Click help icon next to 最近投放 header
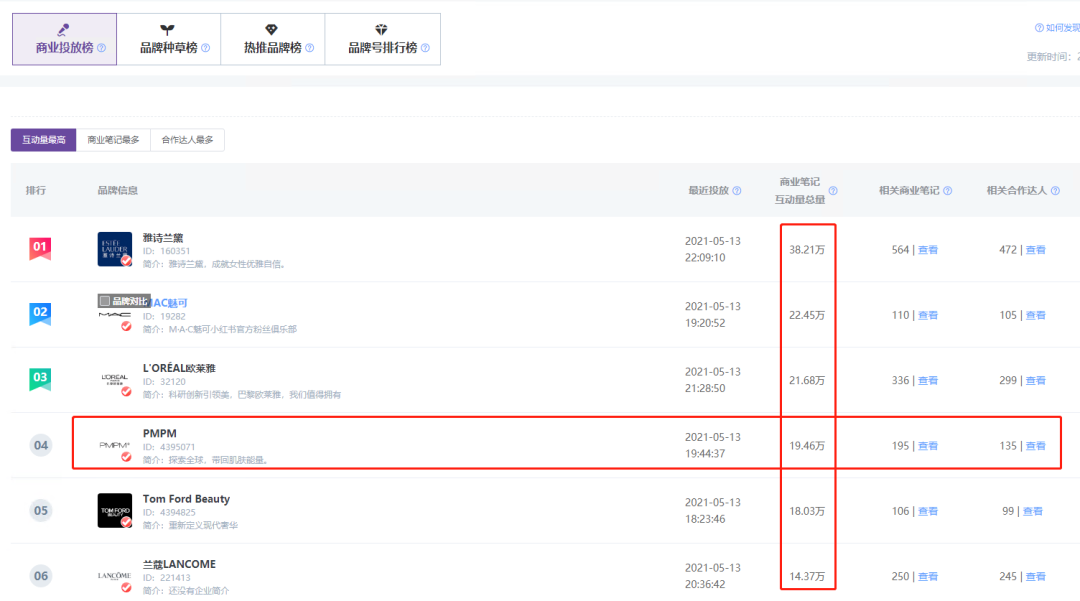Screen dimensions: 1080x601 coord(737,191)
